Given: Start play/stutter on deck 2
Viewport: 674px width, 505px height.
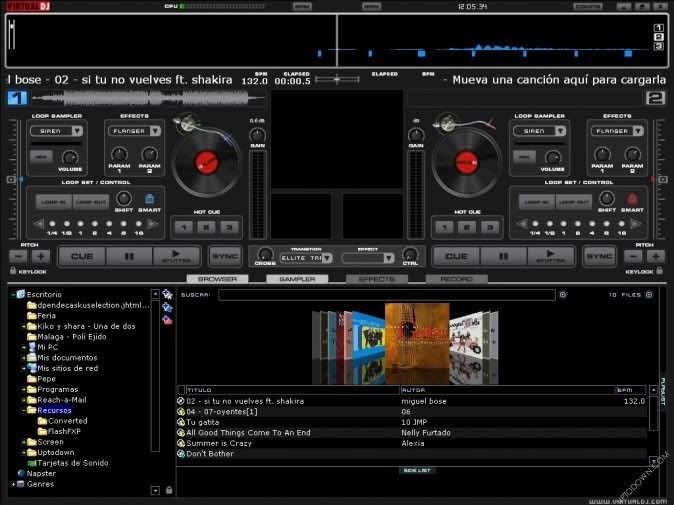Looking at the screenshot, I should click(551, 257).
